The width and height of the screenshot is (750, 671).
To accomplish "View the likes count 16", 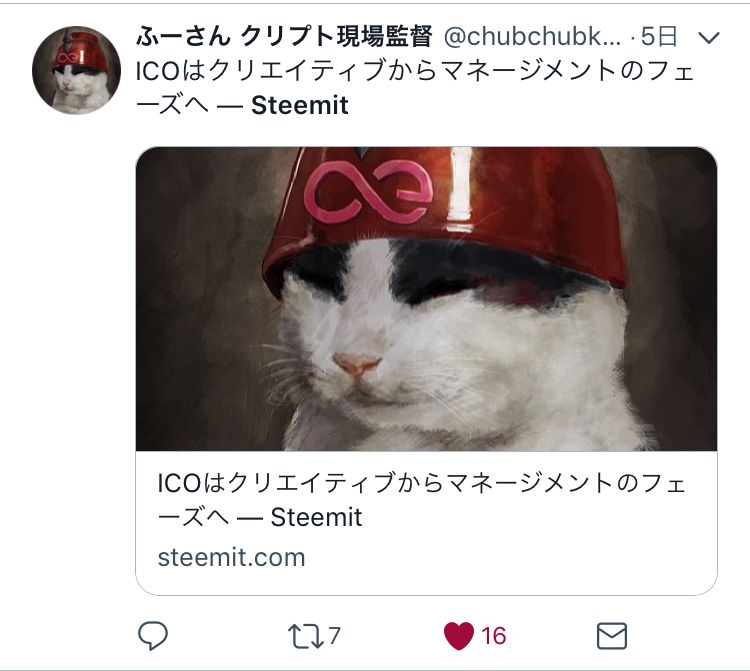I will [494, 636].
